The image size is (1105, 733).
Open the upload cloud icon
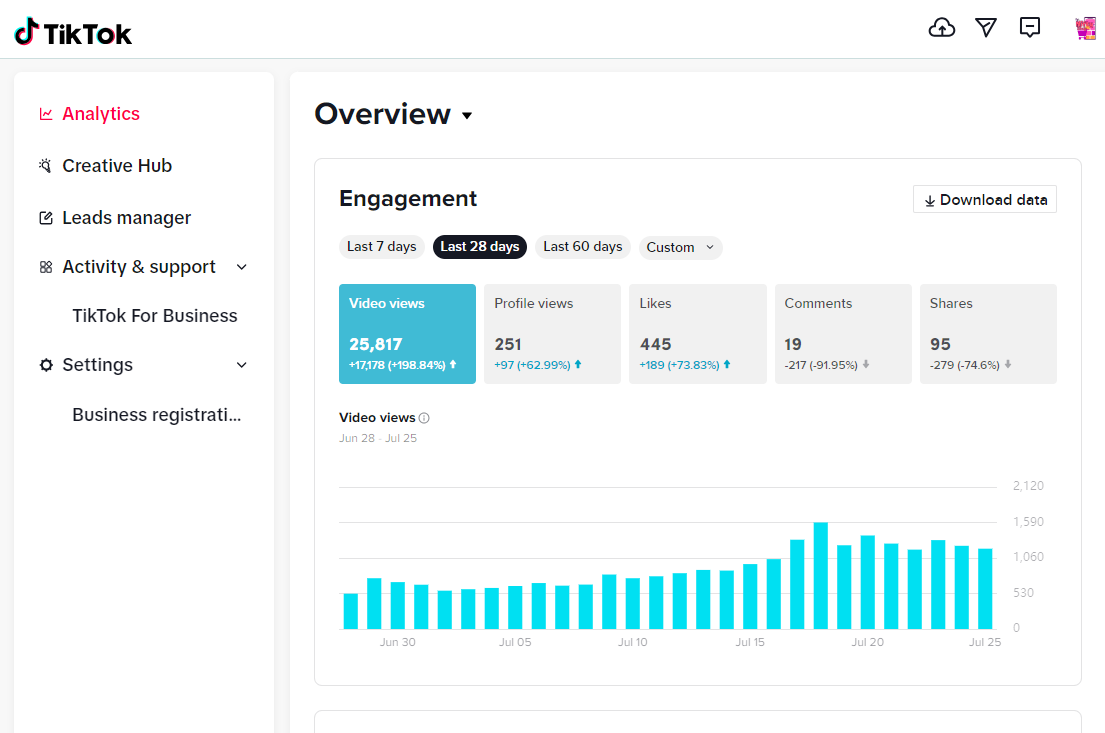(x=942, y=27)
